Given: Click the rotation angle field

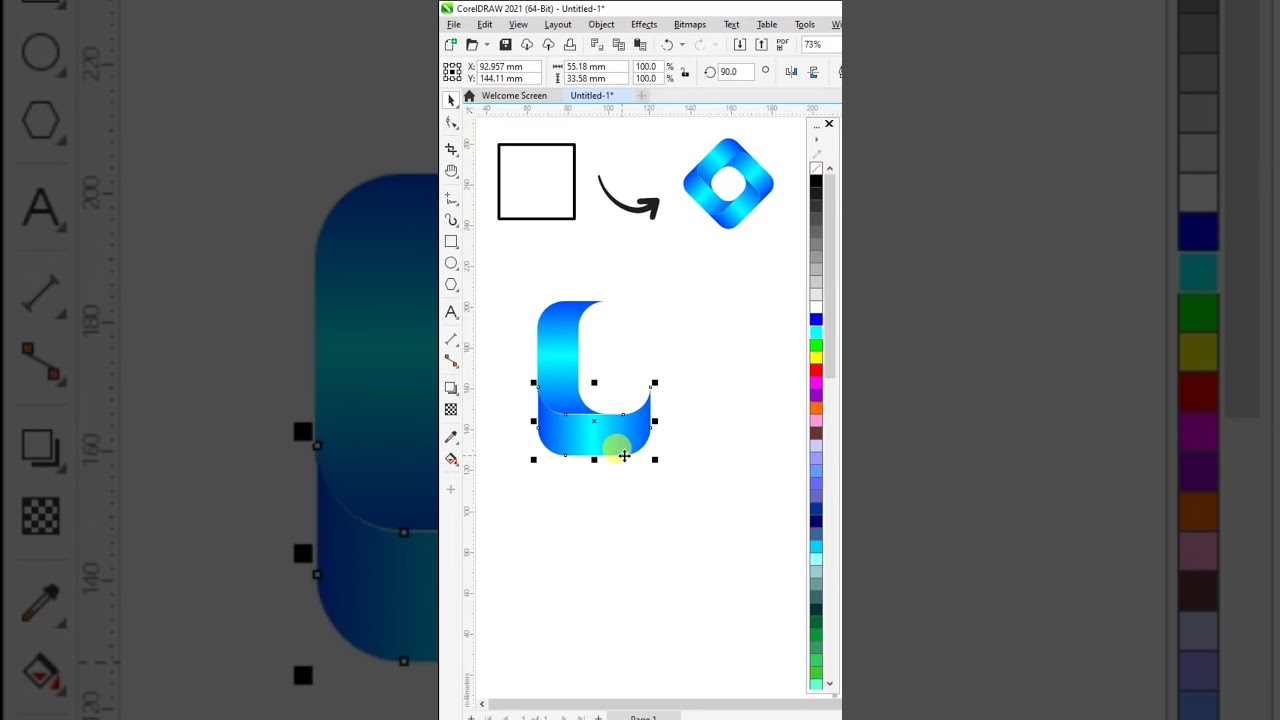Looking at the screenshot, I should pos(735,72).
